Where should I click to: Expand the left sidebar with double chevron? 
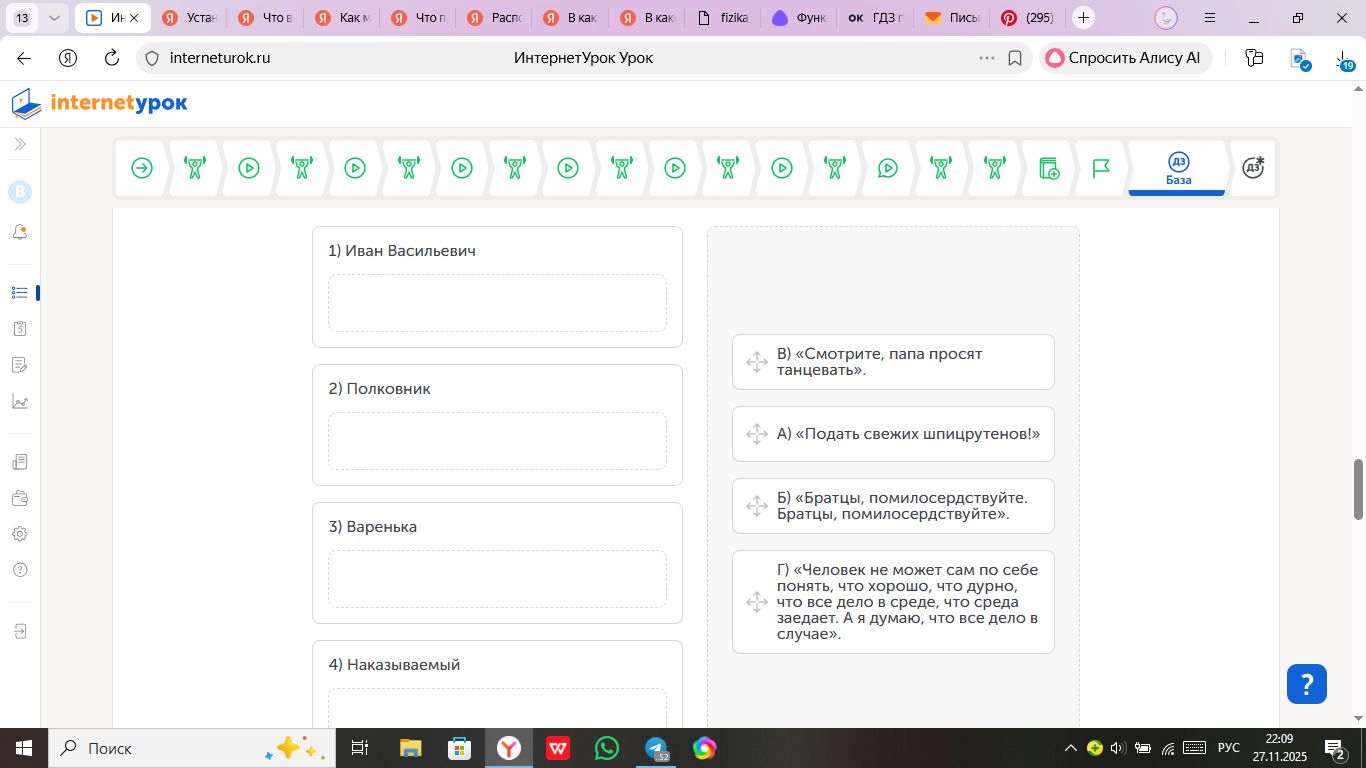pos(20,144)
